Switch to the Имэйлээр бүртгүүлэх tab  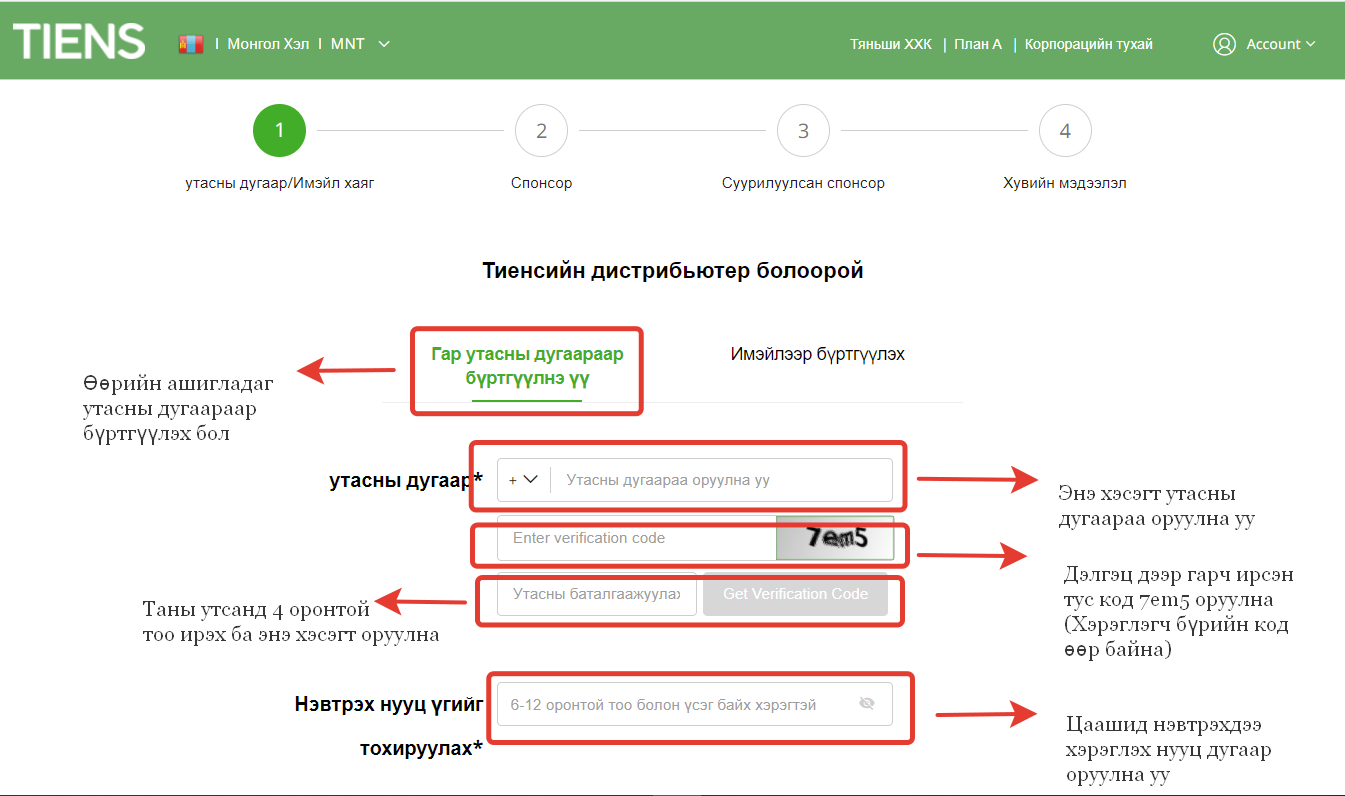pyautogui.click(x=817, y=354)
